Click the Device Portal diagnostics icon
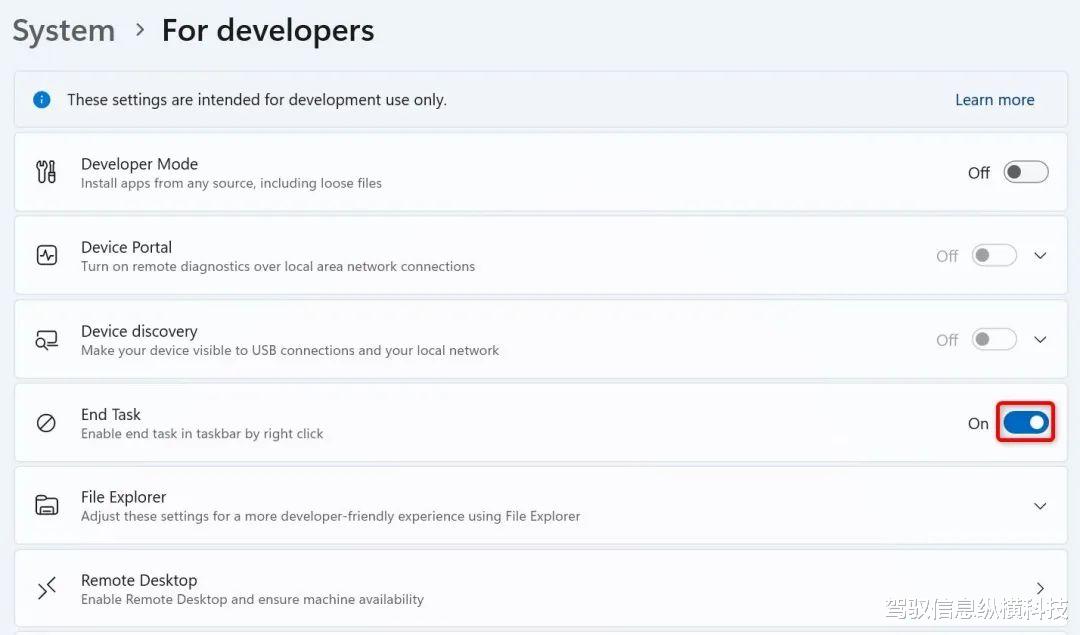 [x=46, y=256]
